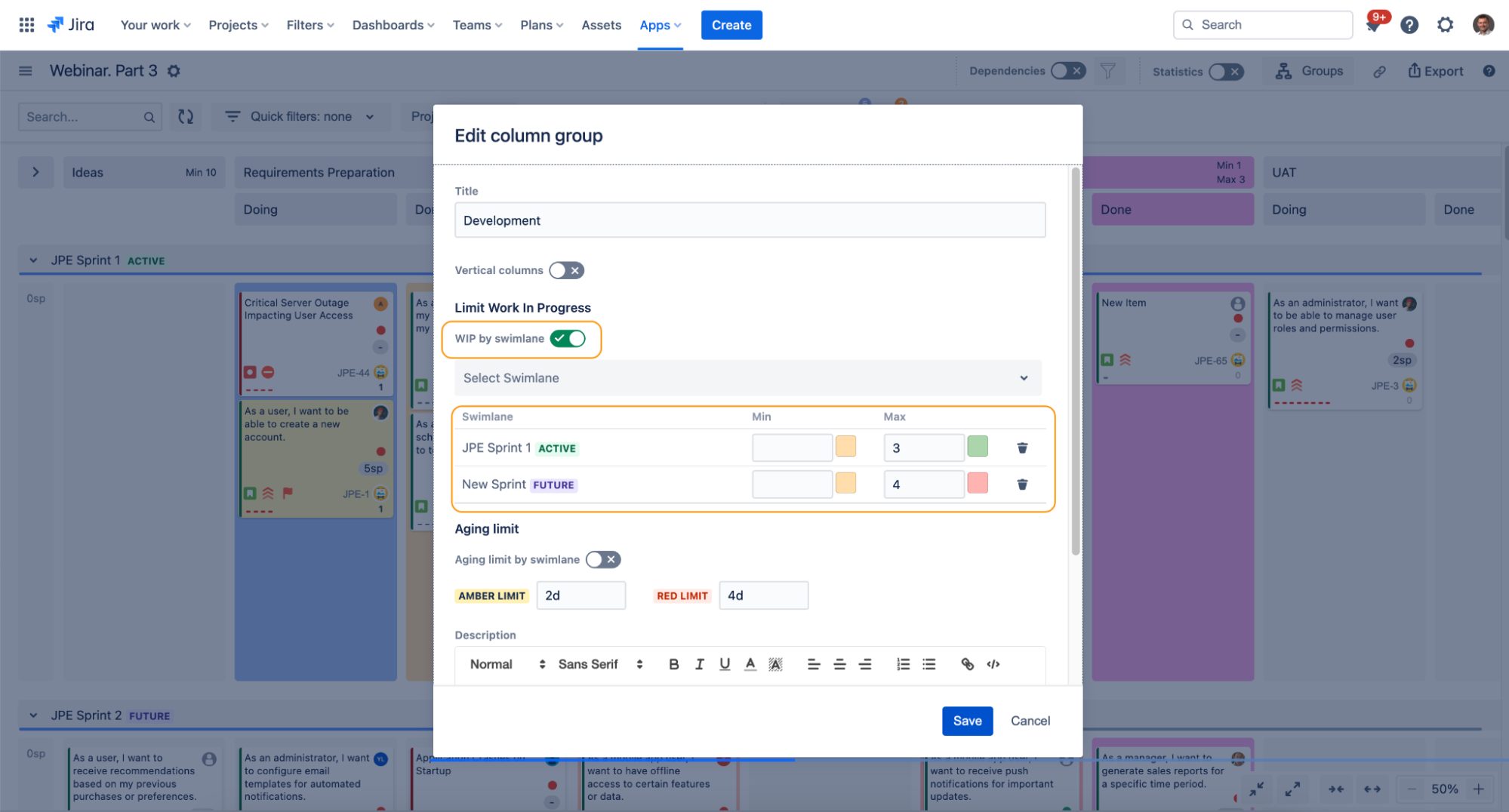
Task: Open the Sans Serif font dropdown
Action: [x=600, y=664]
